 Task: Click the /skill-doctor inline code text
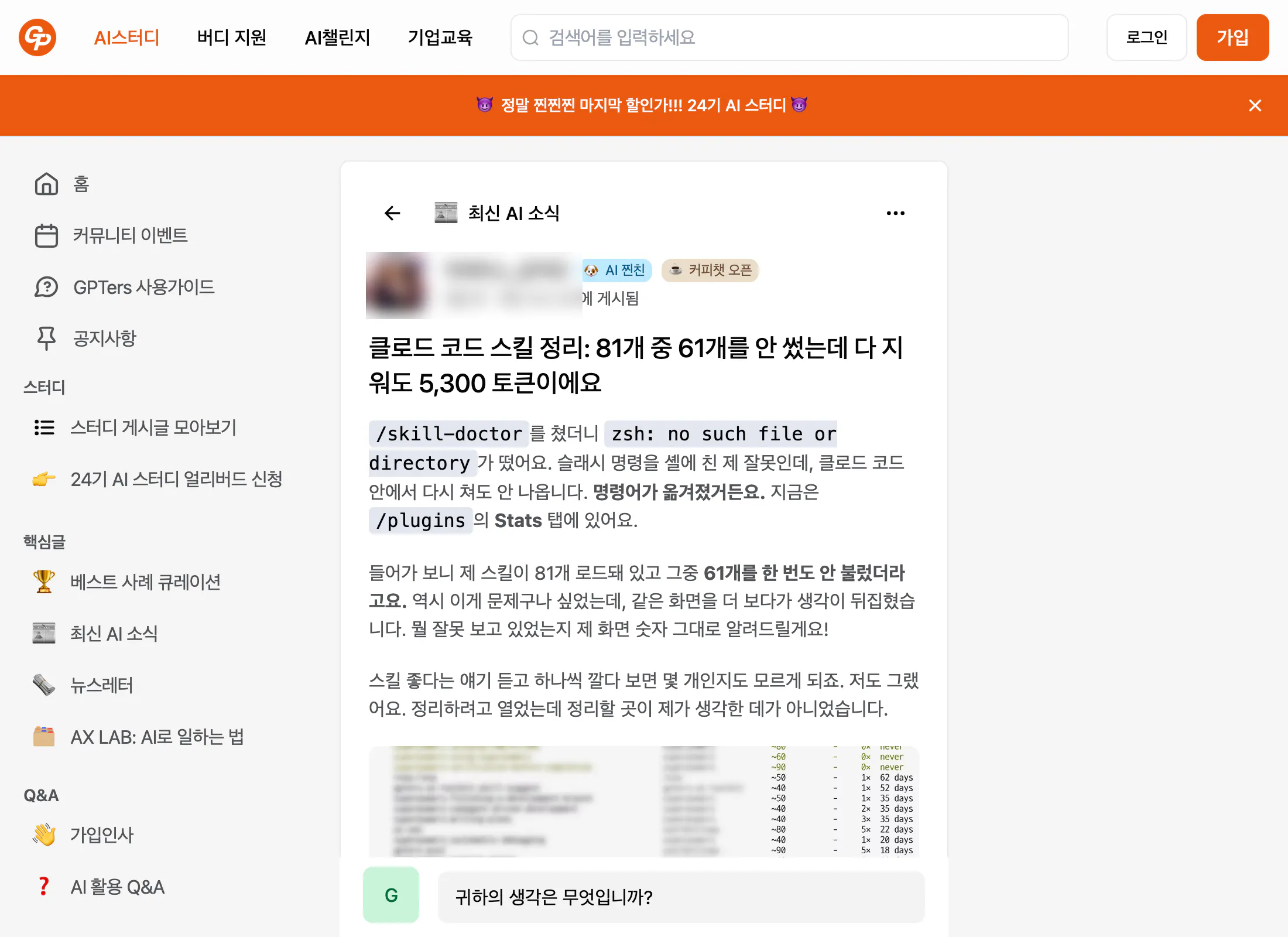[x=449, y=434]
